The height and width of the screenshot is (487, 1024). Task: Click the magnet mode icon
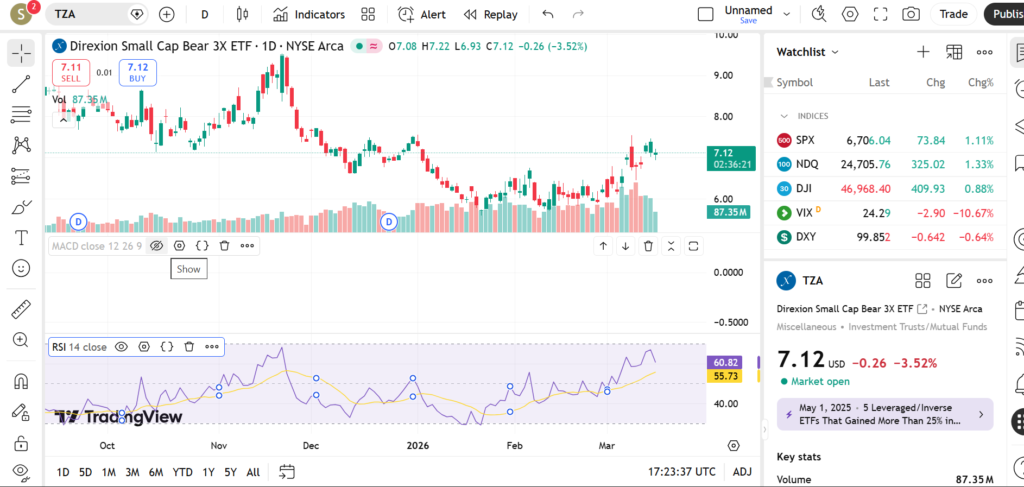click(21, 382)
